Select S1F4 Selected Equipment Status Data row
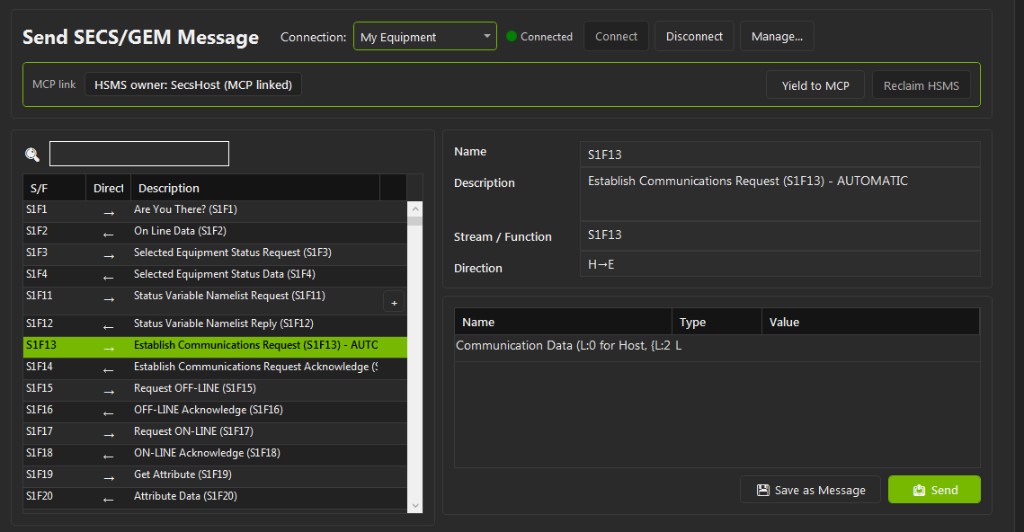1024x532 pixels. [x=215, y=275]
